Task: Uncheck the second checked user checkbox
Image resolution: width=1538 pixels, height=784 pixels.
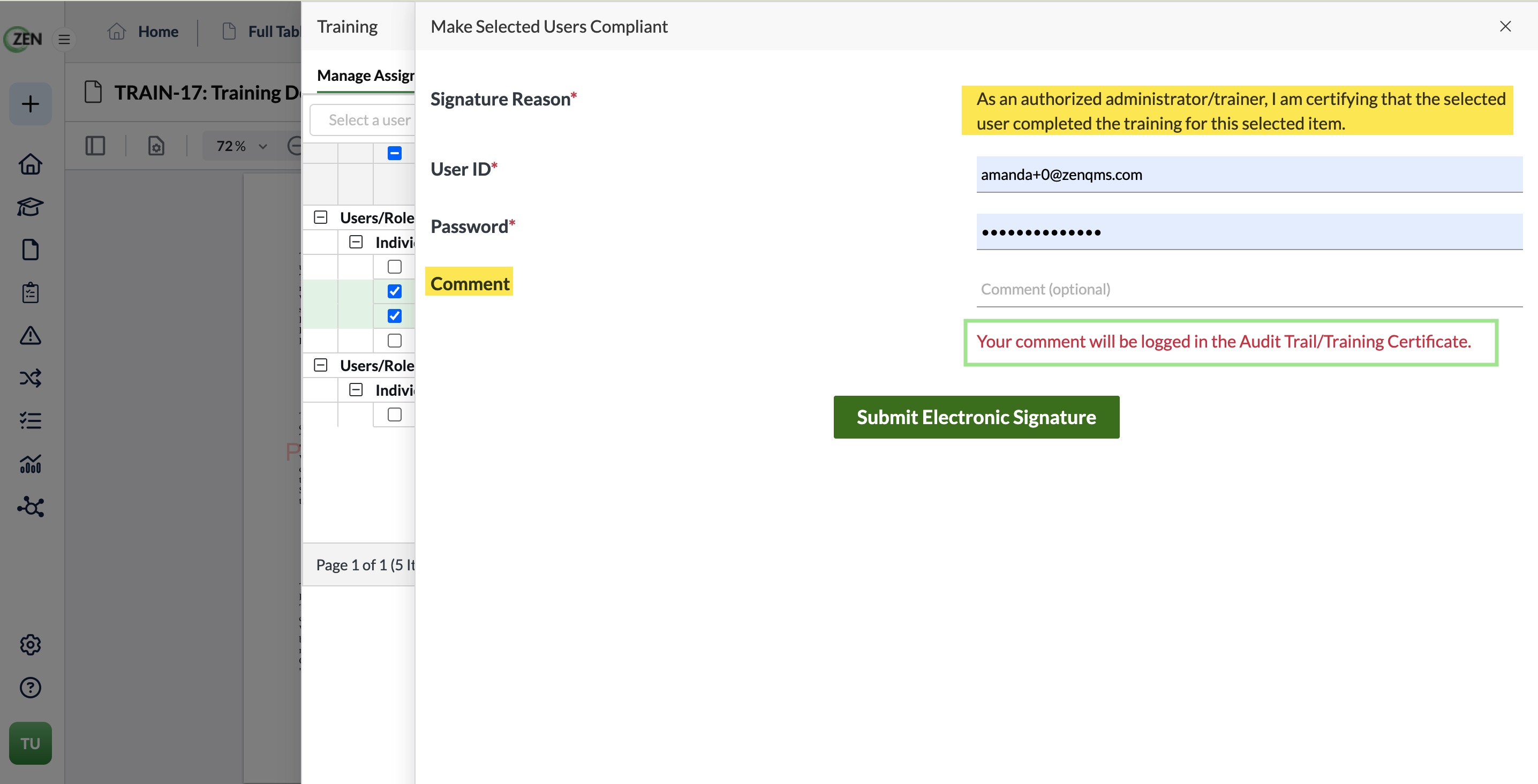Action: tap(395, 316)
